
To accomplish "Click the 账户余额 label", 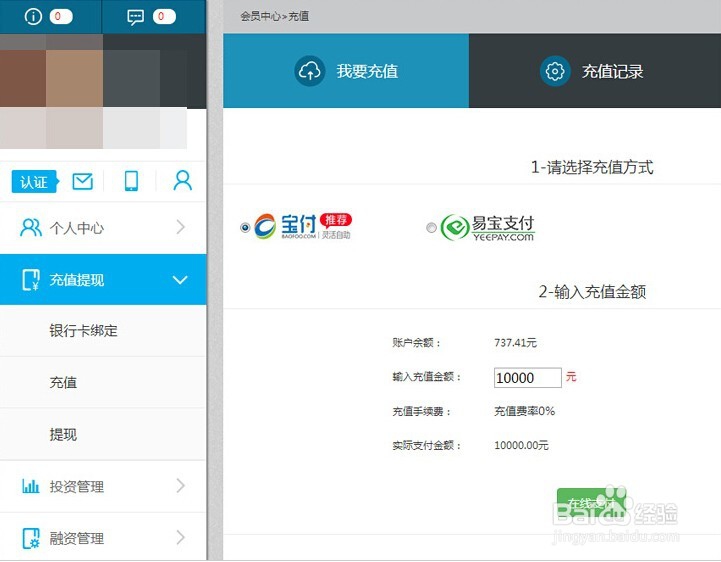I will tap(416, 343).
